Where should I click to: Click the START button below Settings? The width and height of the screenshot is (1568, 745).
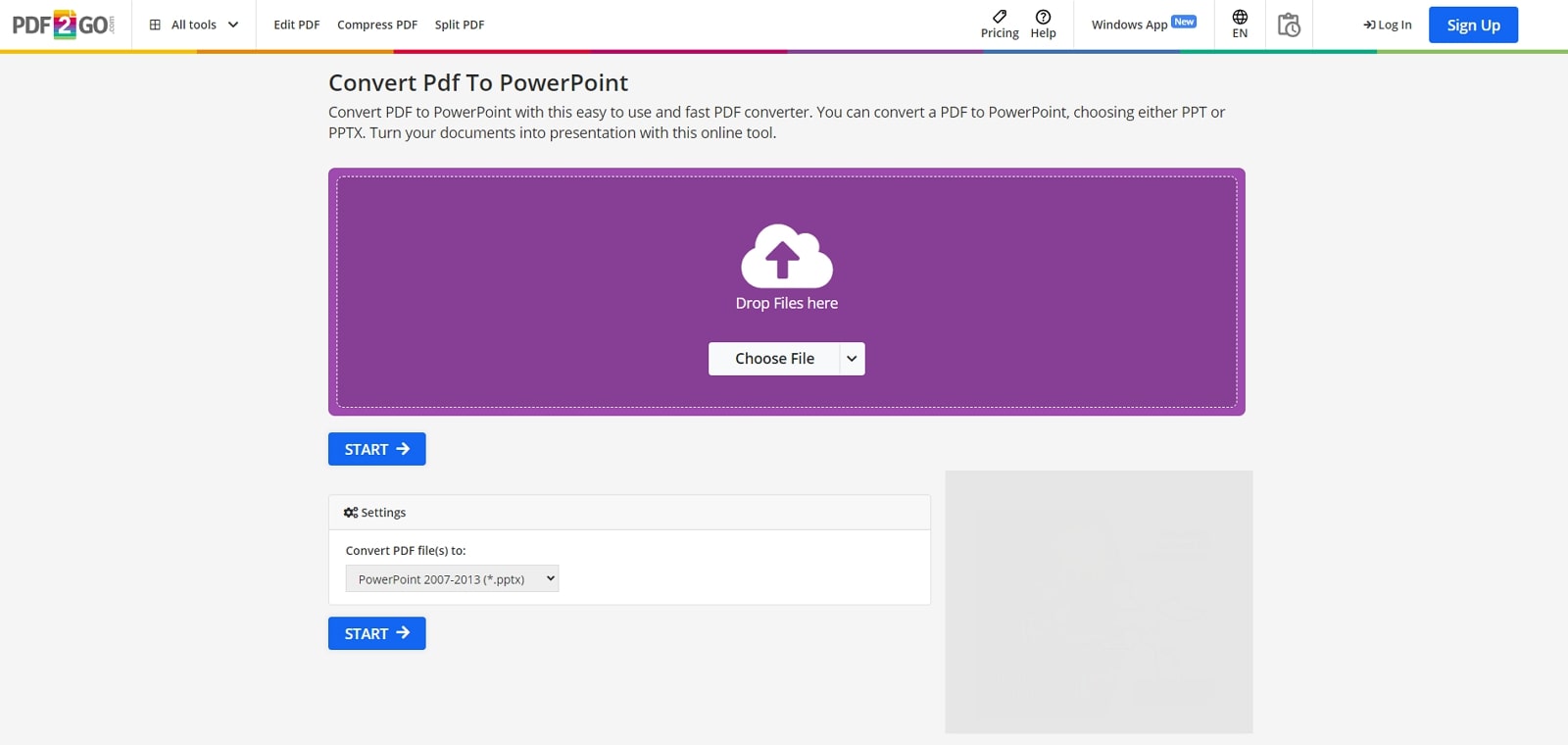point(377,633)
